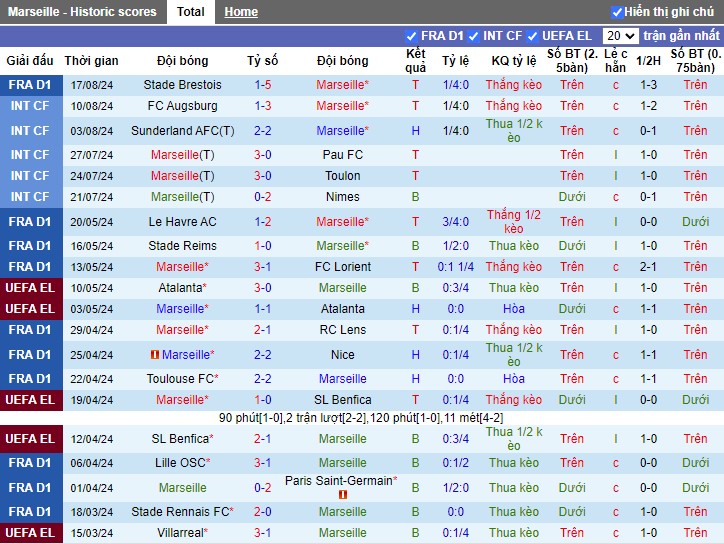Click FRA D1 league cell for 17/08/24
Screen dimensions: 724x544
31,85
